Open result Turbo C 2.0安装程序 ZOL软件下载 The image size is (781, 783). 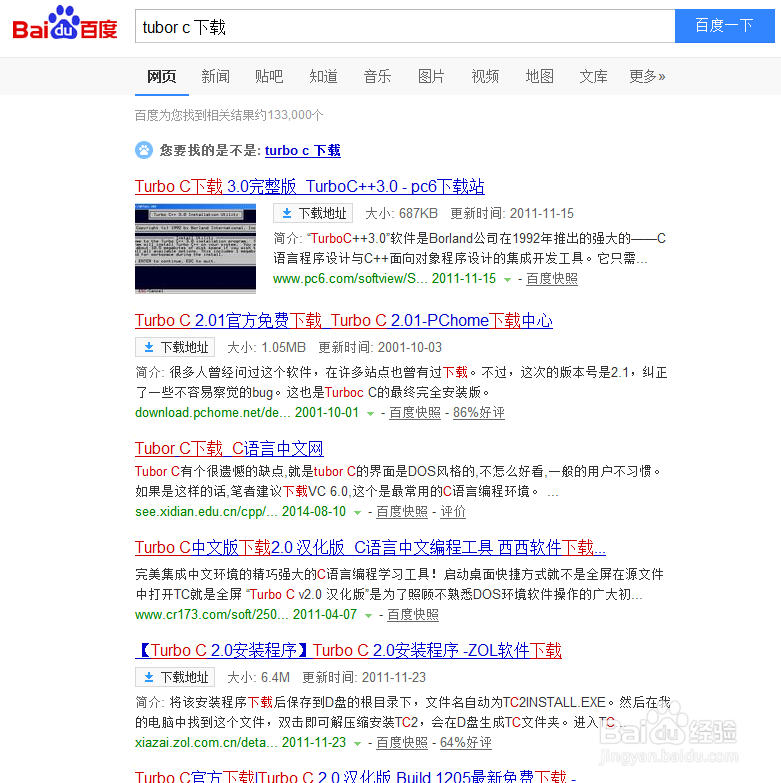pyautogui.click(x=349, y=650)
